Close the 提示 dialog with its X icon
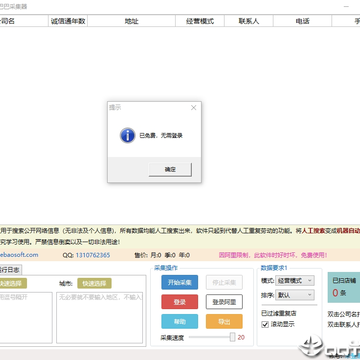Screen dimensions: 360x360 point(193,108)
